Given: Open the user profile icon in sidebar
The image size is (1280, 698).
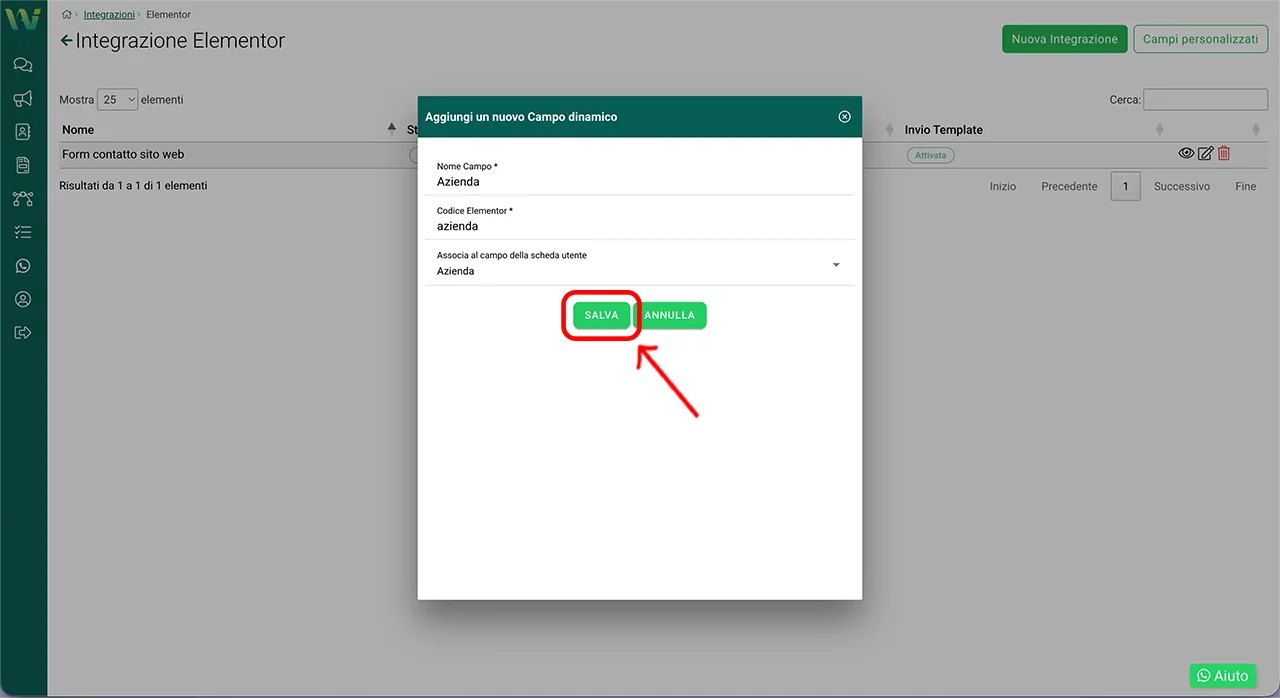Looking at the screenshot, I should (23, 299).
